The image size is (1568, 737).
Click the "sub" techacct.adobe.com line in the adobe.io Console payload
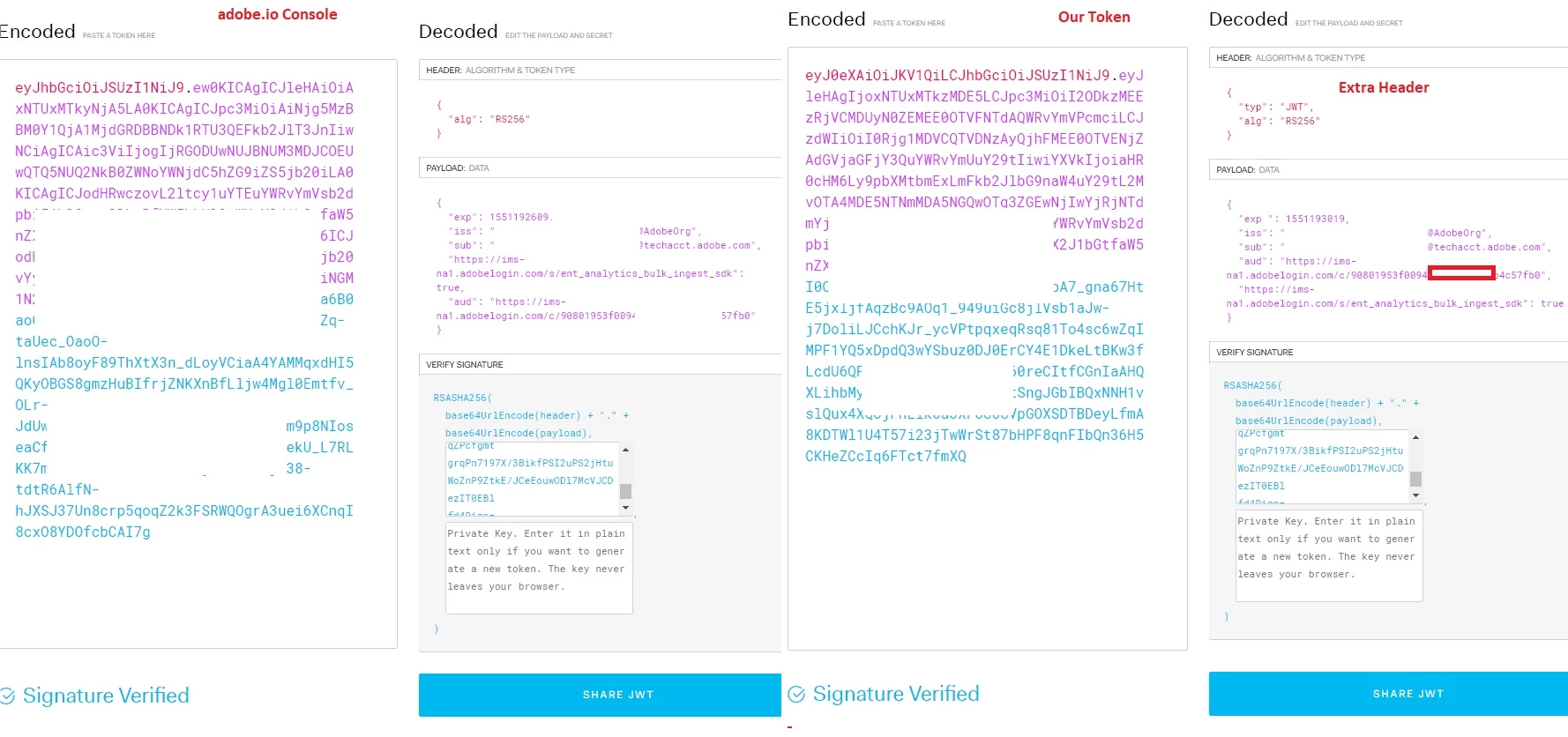(604, 245)
